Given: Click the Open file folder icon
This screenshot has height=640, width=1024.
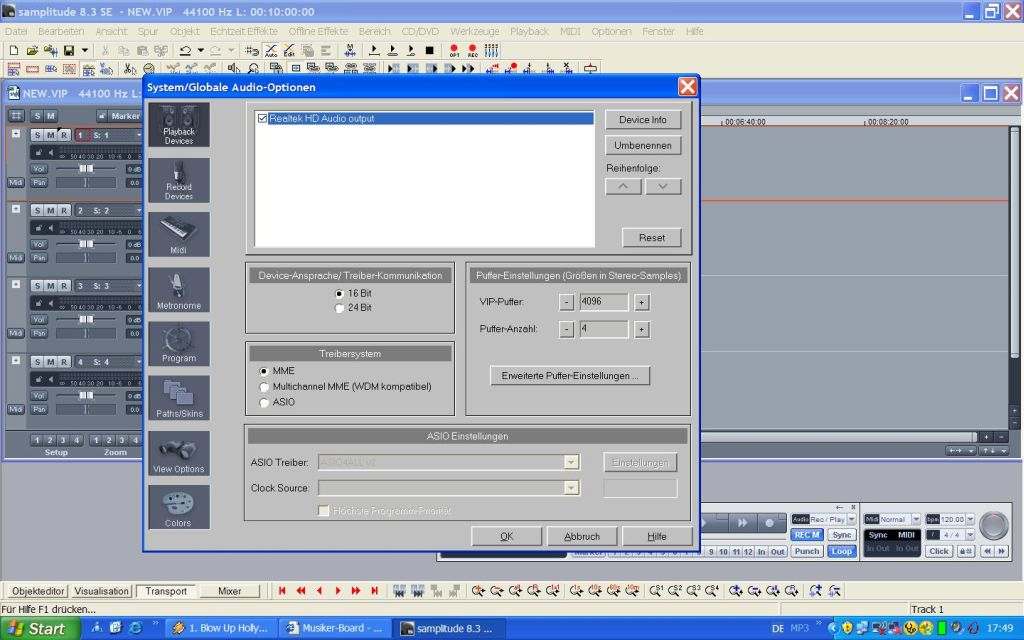Looking at the screenshot, I should point(31,50).
